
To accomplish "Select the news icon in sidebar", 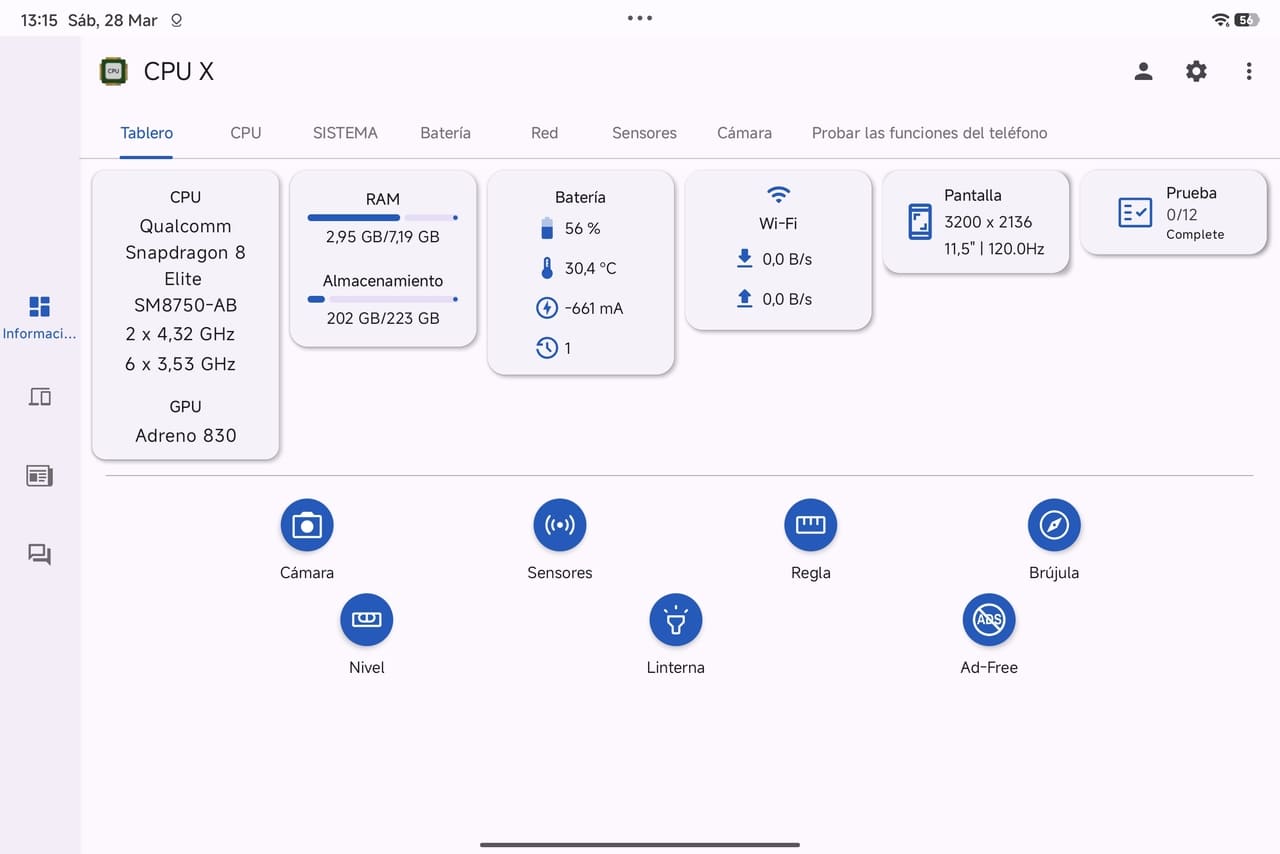I will [x=39, y=476].
